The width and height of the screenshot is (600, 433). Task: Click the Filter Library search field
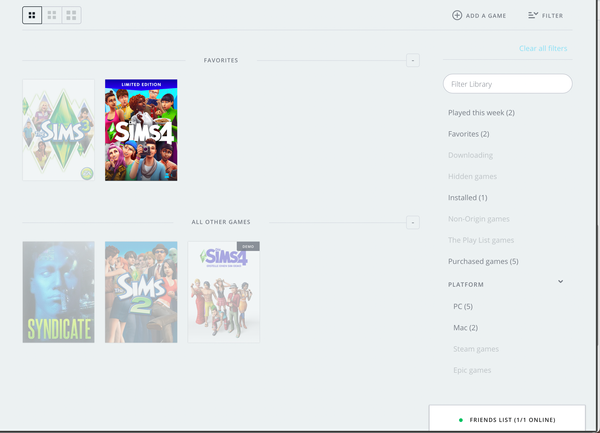point(507,84)
